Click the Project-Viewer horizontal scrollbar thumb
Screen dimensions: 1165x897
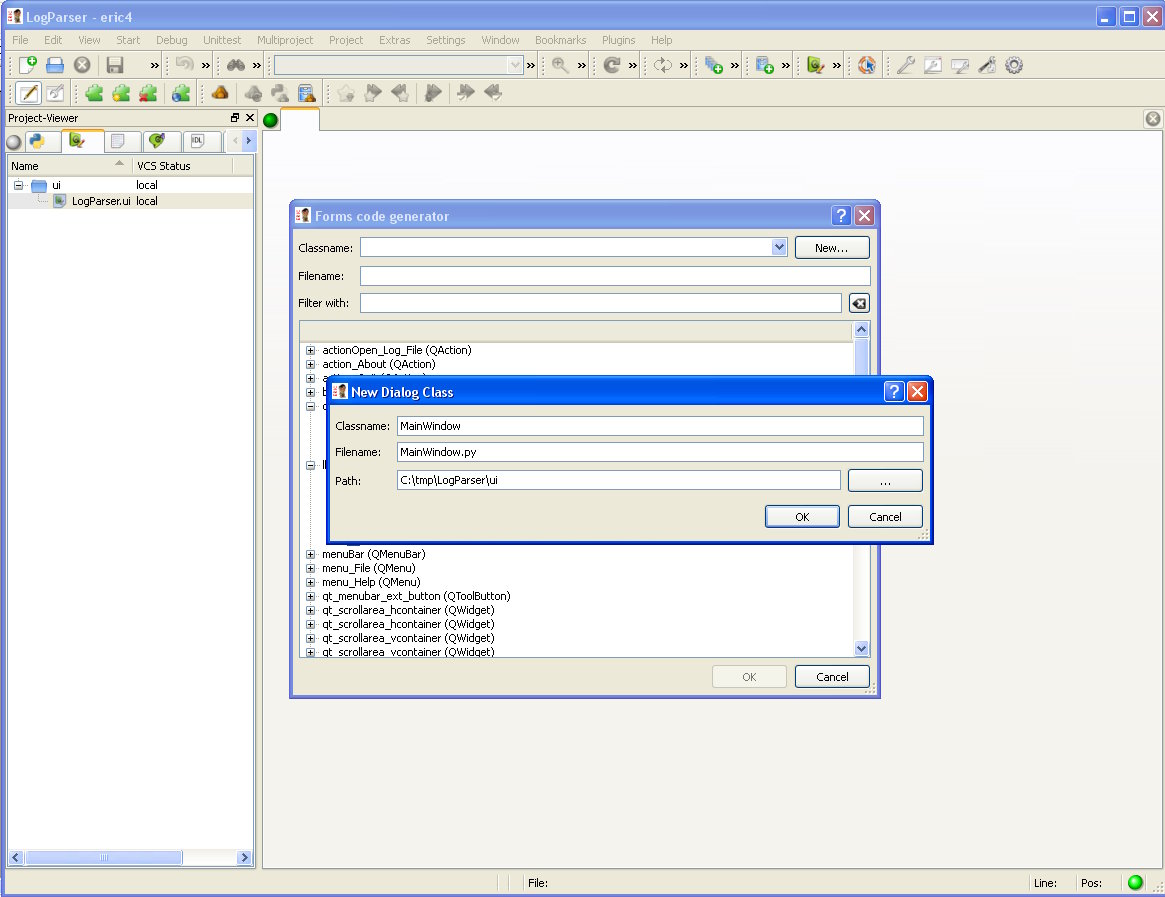click(x=103, y=858)
